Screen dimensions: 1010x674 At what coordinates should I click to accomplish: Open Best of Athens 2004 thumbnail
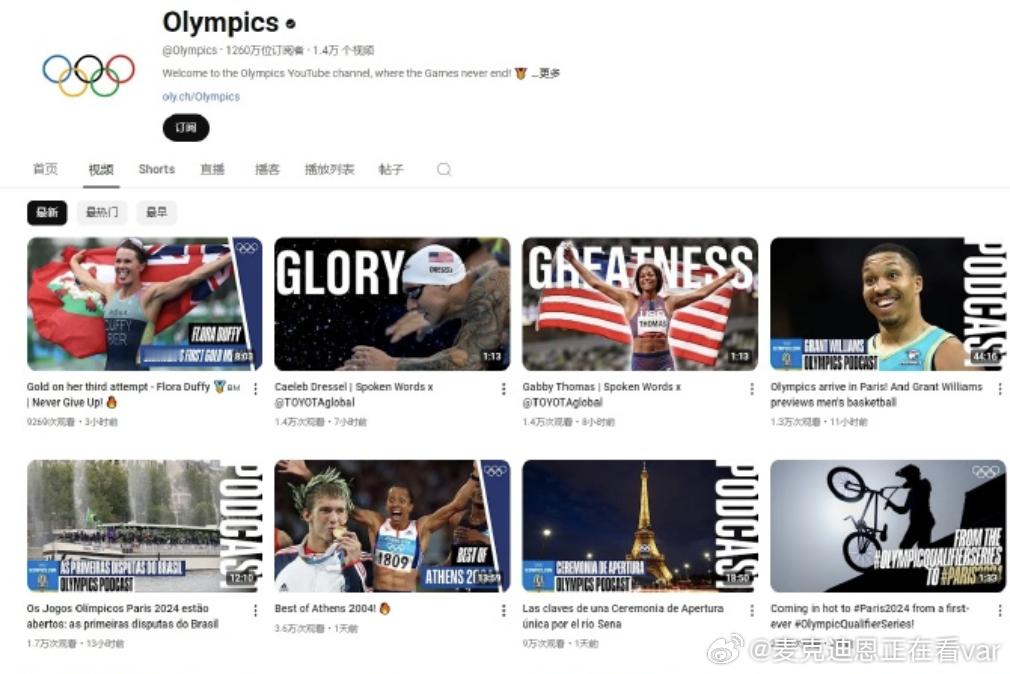pos(392,526)
